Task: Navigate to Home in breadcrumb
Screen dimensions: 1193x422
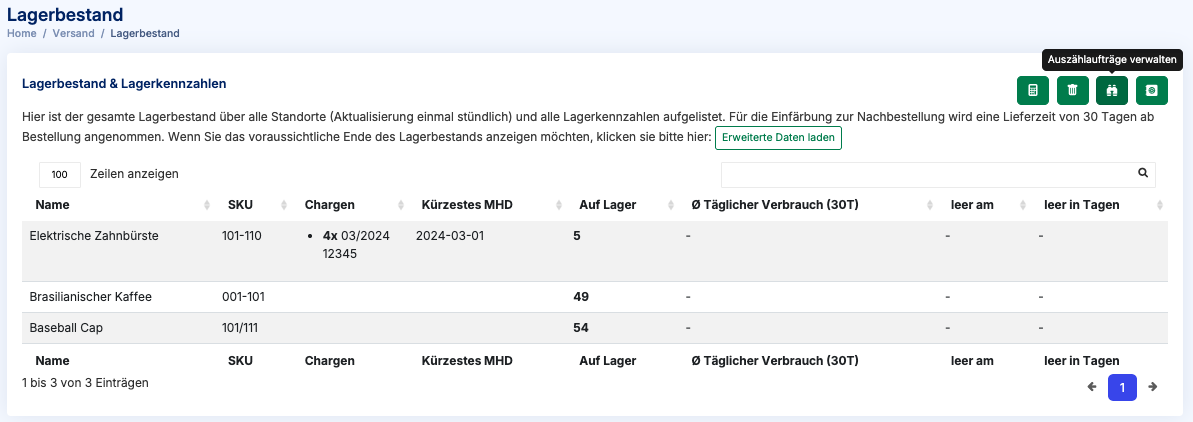Action: pos(22,33)
